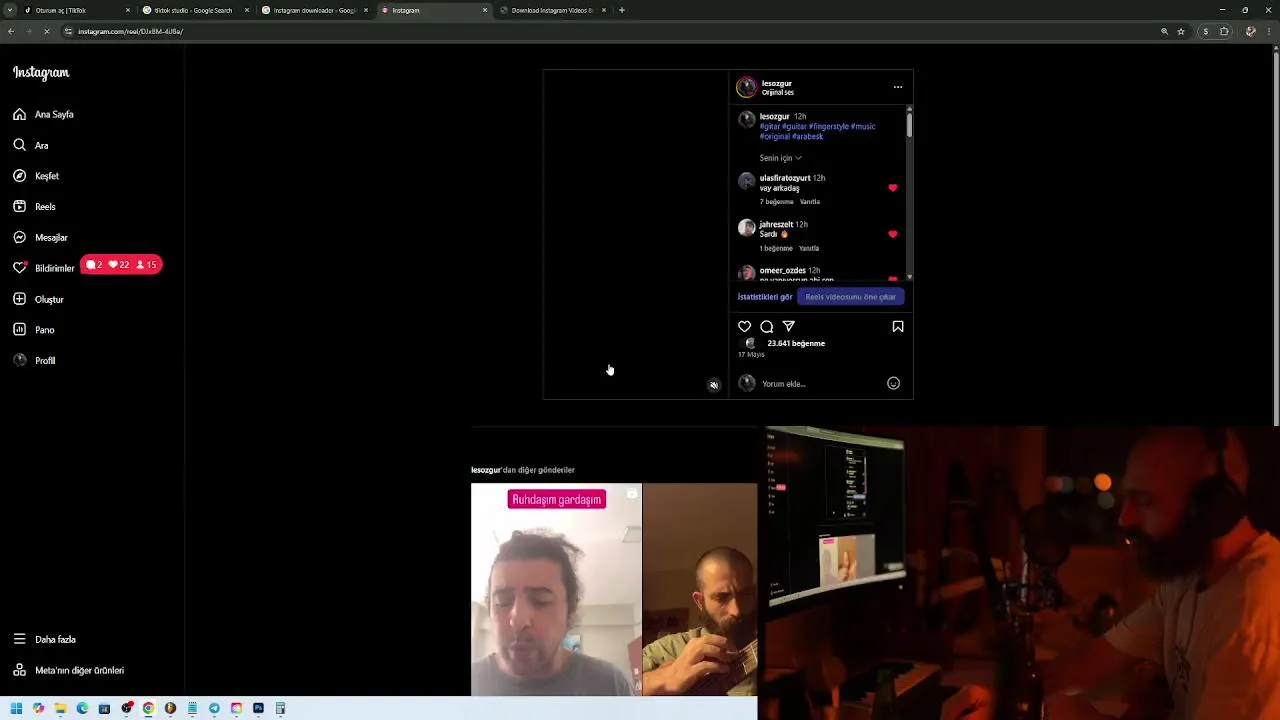Open a new browser tab
This screenshot has height=720, width=1280.
click(622, 10)
